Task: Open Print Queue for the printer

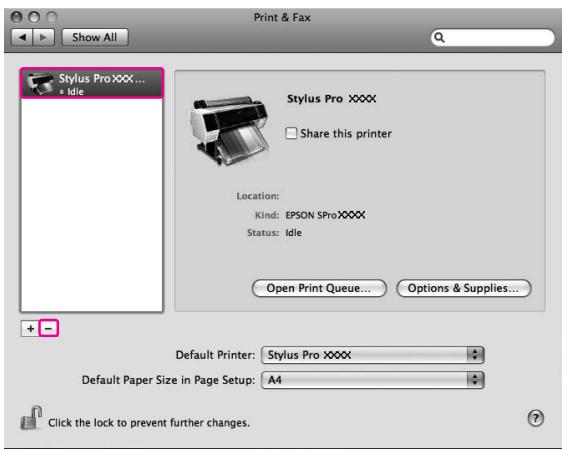Action: pyautogui.click(x=319, y=288)
